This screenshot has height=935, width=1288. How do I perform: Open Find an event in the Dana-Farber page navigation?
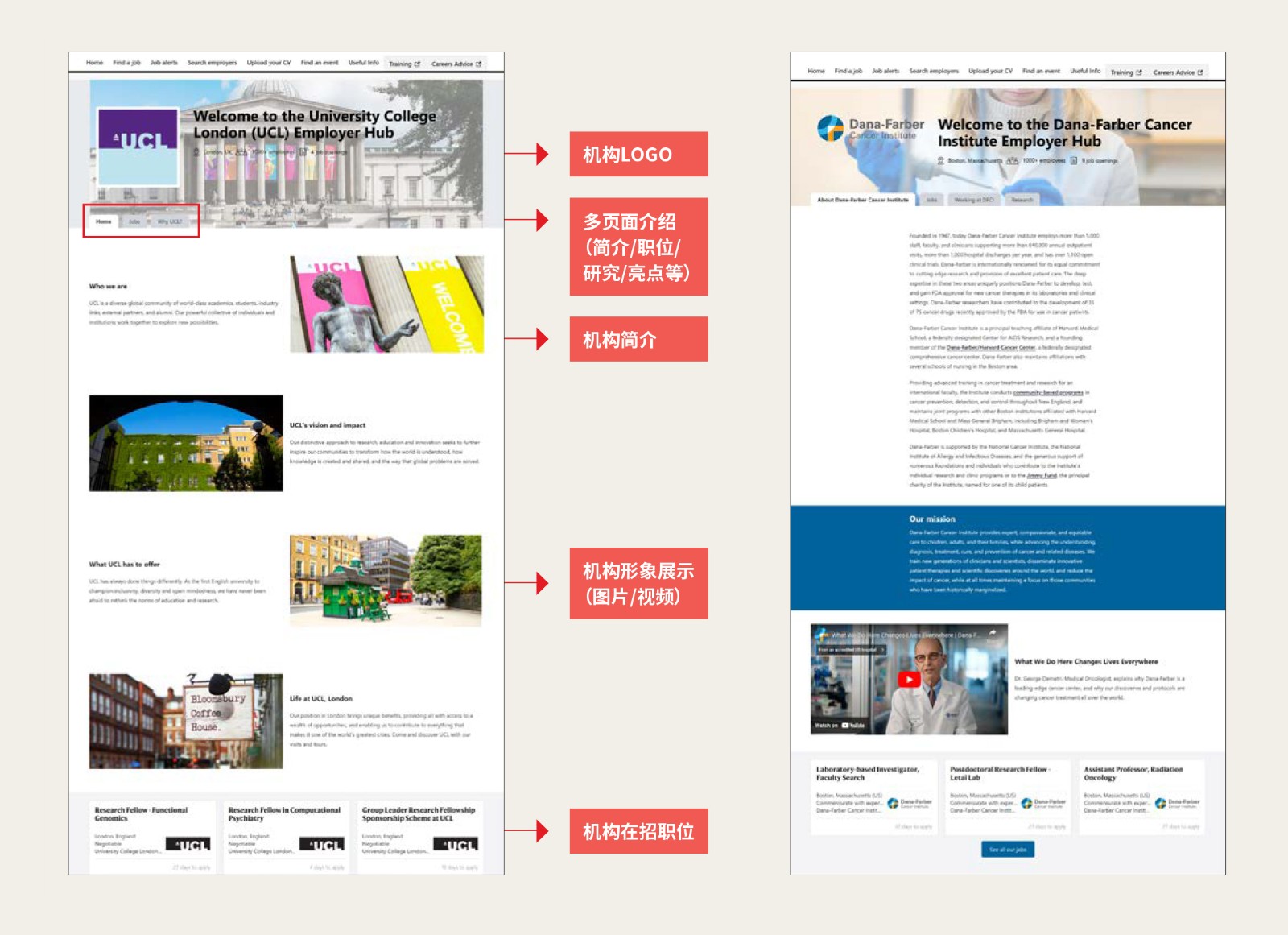pos(1041,71)
